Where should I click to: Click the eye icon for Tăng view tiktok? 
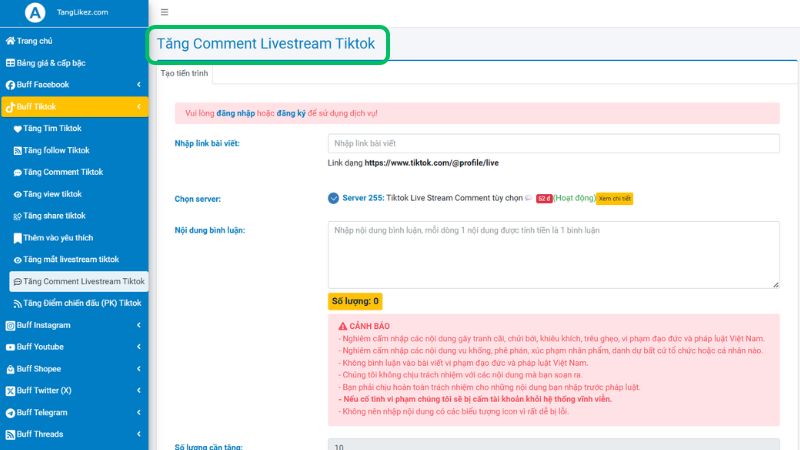[17, 194]
